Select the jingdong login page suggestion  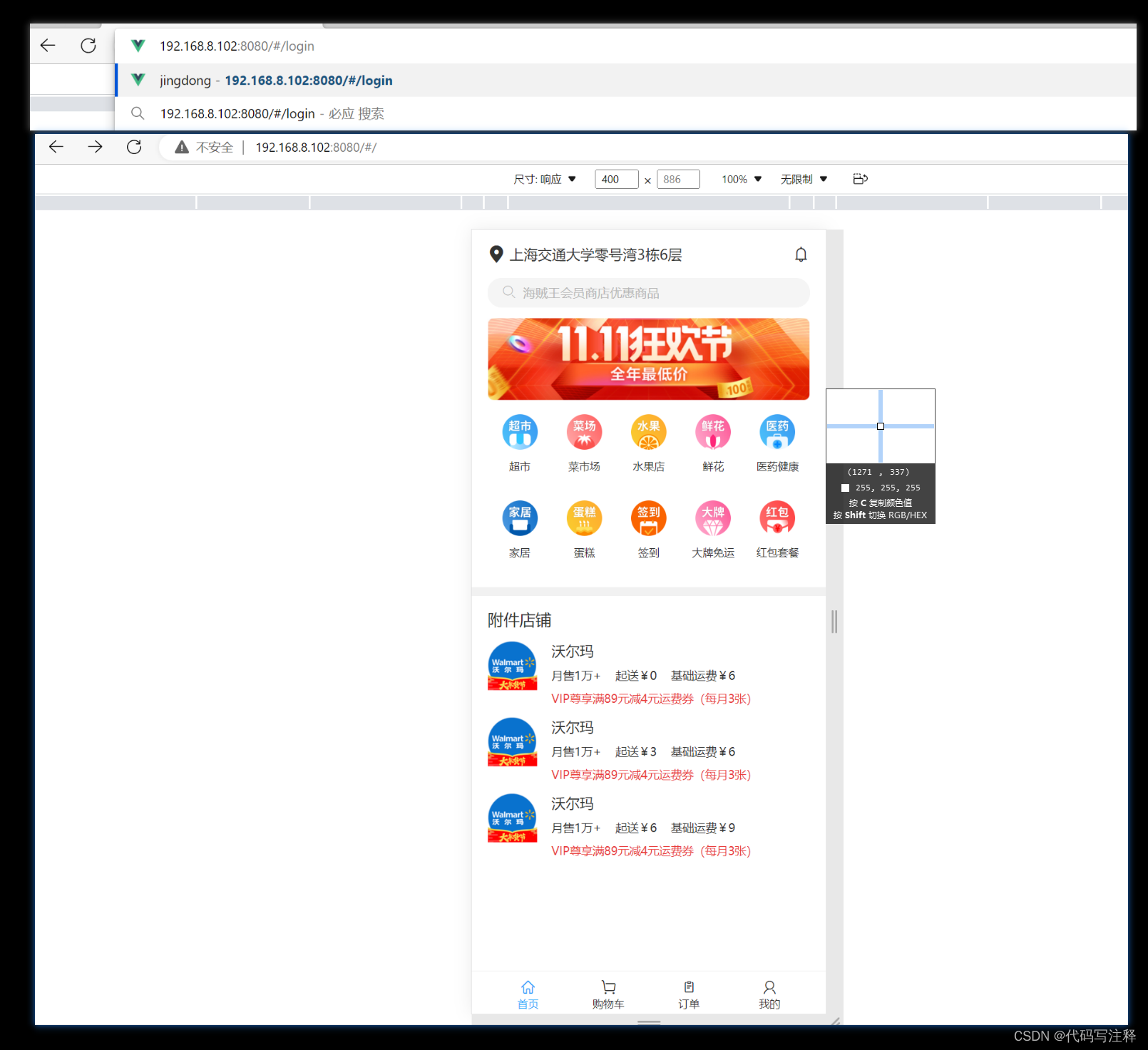tap(625, 81)
